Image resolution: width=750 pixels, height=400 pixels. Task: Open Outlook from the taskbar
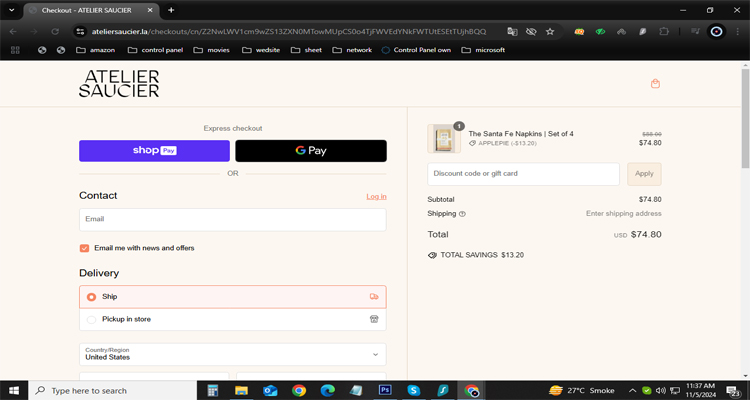[x=270, y=390]
